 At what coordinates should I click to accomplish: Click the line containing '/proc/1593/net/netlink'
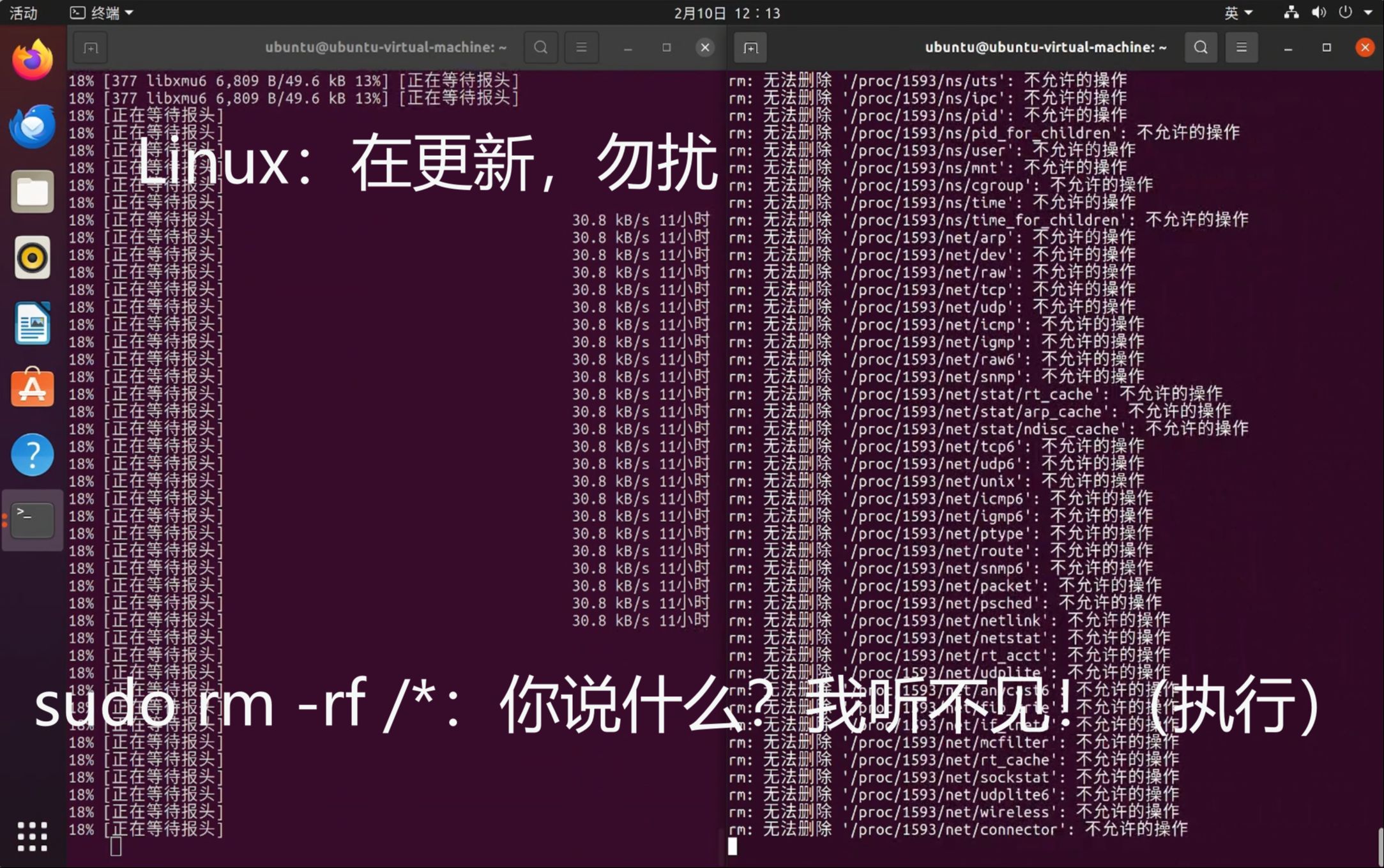[x=949, y=620]
